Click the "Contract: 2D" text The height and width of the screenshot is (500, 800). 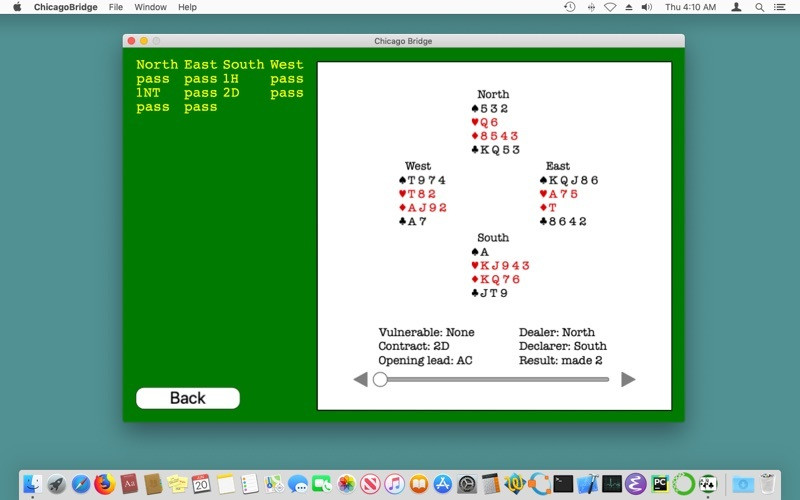pyautogui.click(x=414, y=346)
